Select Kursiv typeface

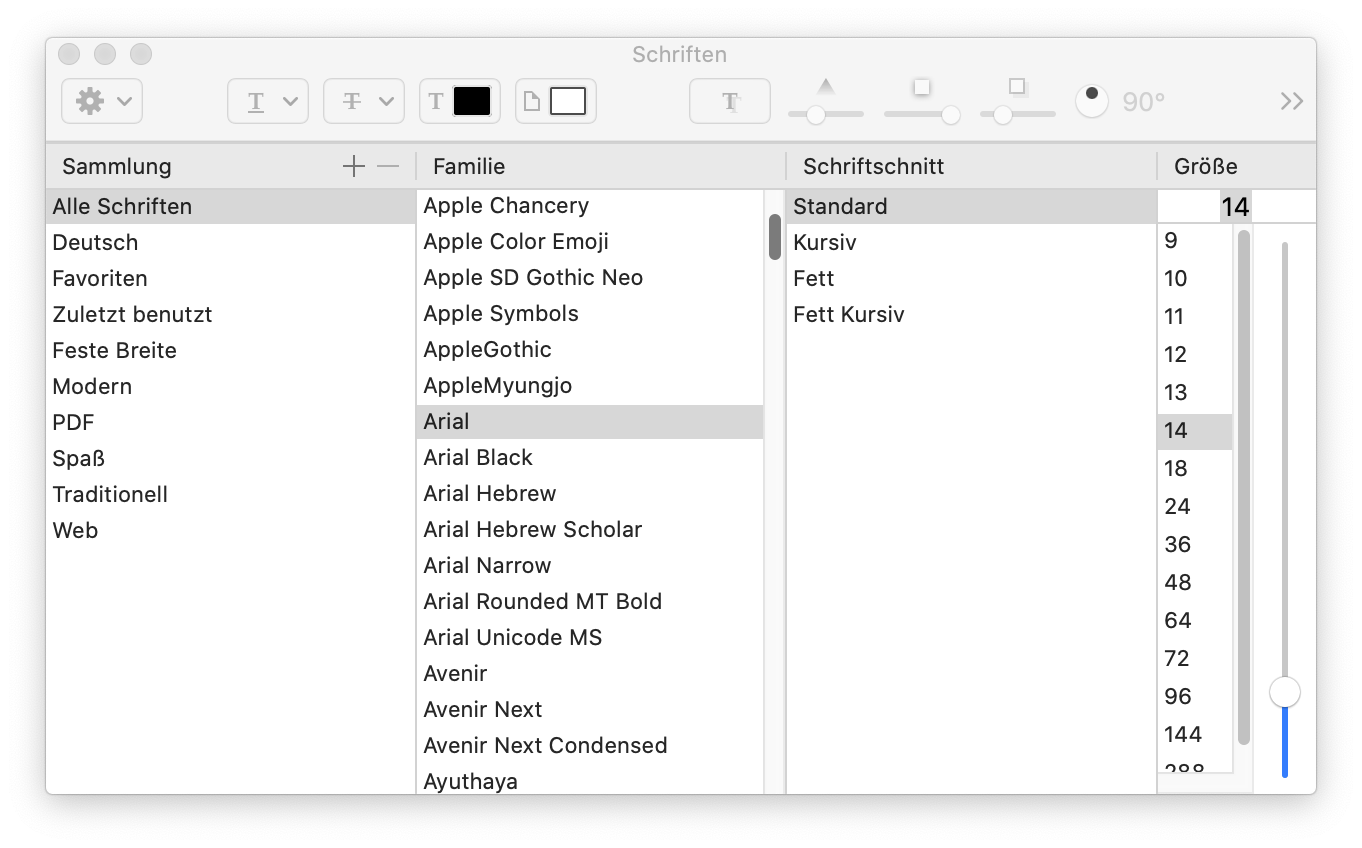pyautogui.click(x=971, y=242)
